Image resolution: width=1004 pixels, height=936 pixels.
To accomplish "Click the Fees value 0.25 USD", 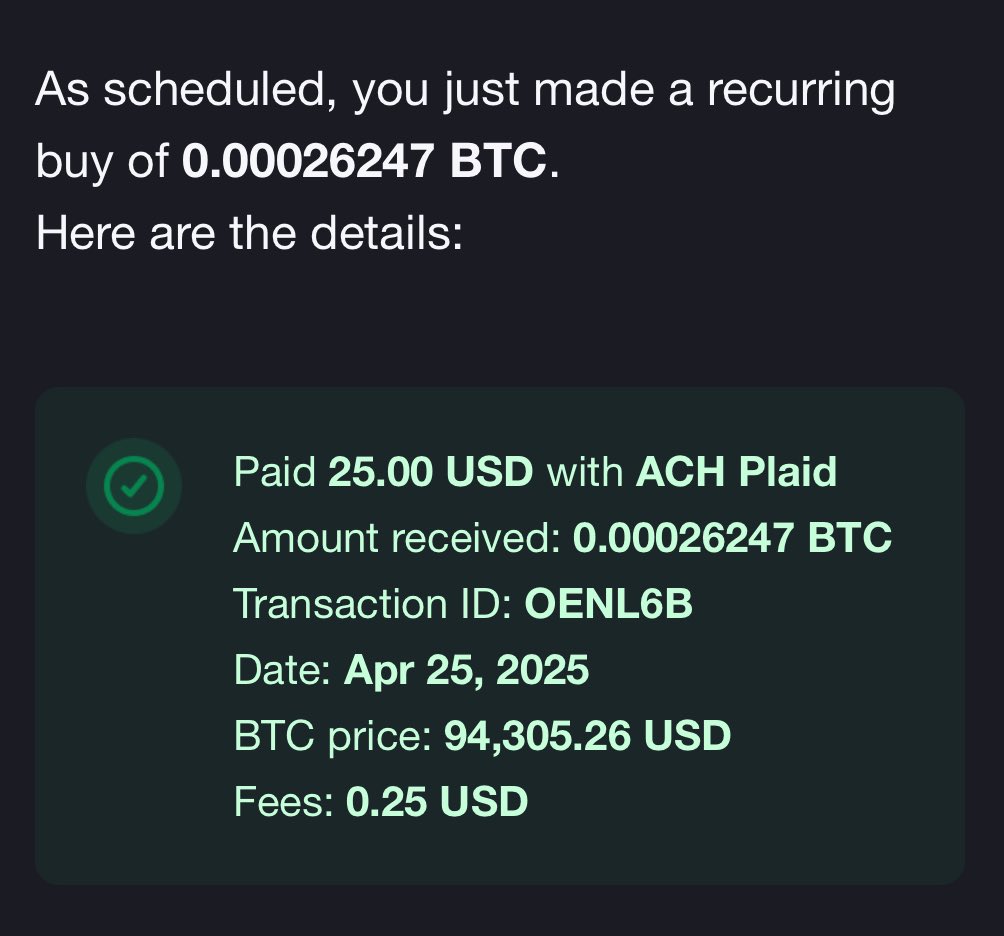I will (x=437, y=802).
